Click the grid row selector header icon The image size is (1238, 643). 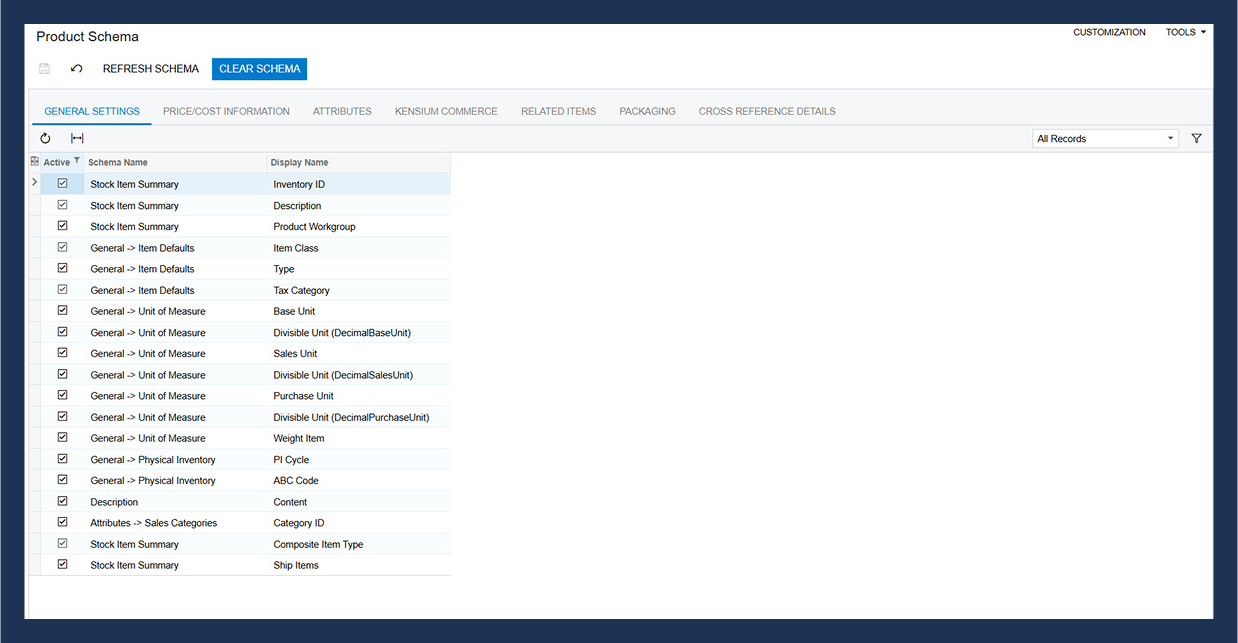click(x=35, y=162)
